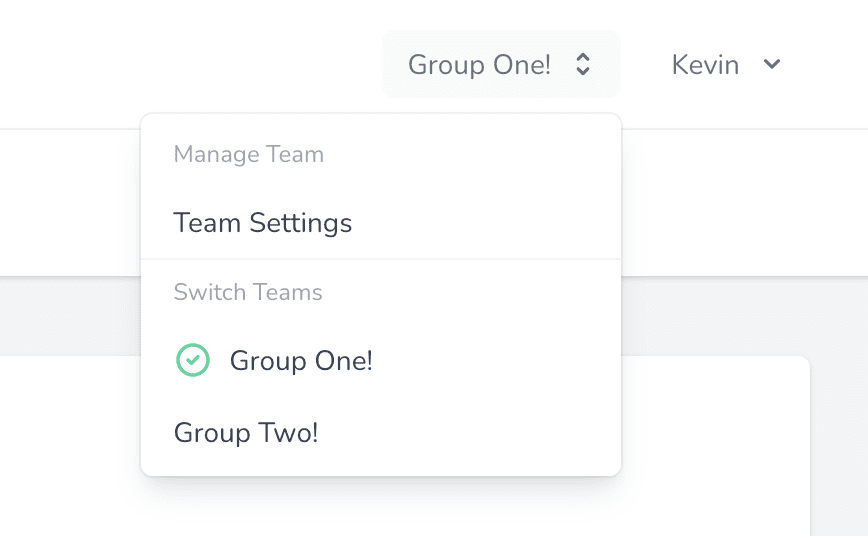The height and width of the screenshot is (536, 868).
Task: Click the gray page background right of the card
Action: [x=840, y=420]
